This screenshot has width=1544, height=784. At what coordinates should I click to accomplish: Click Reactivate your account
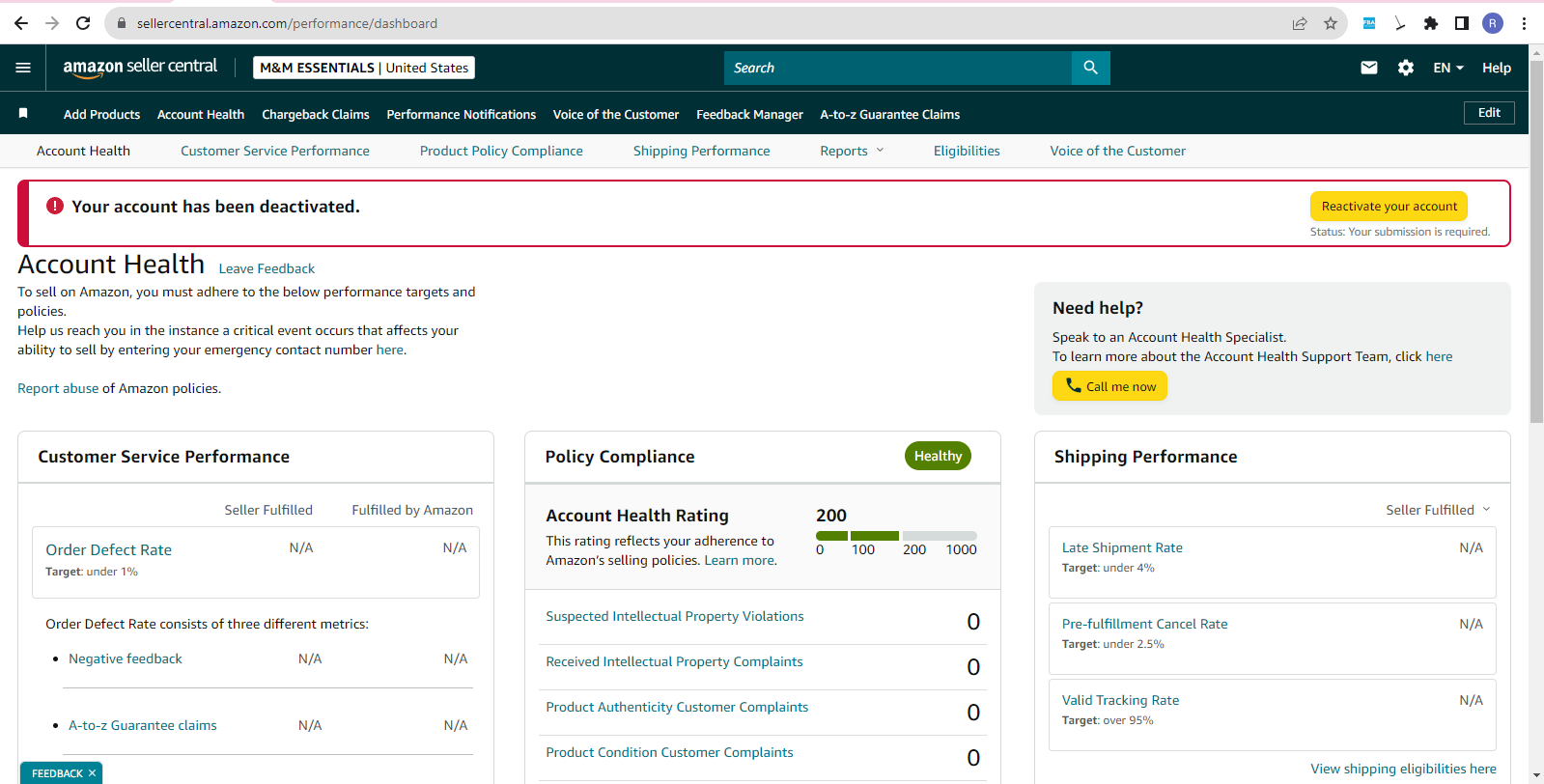[1390, 206]
